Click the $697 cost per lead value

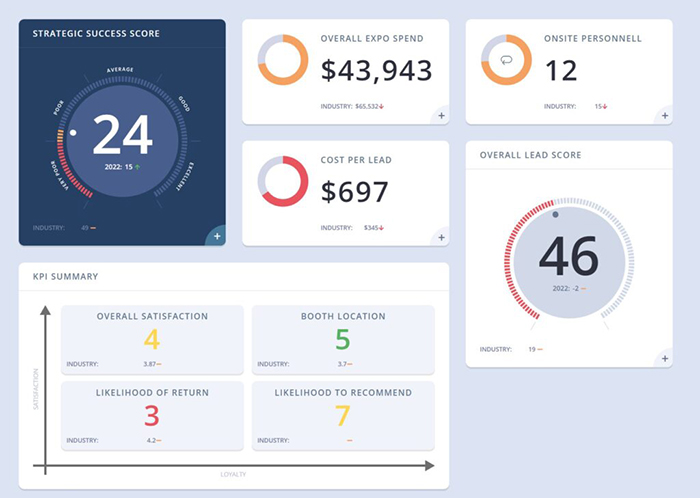(354, 192)
